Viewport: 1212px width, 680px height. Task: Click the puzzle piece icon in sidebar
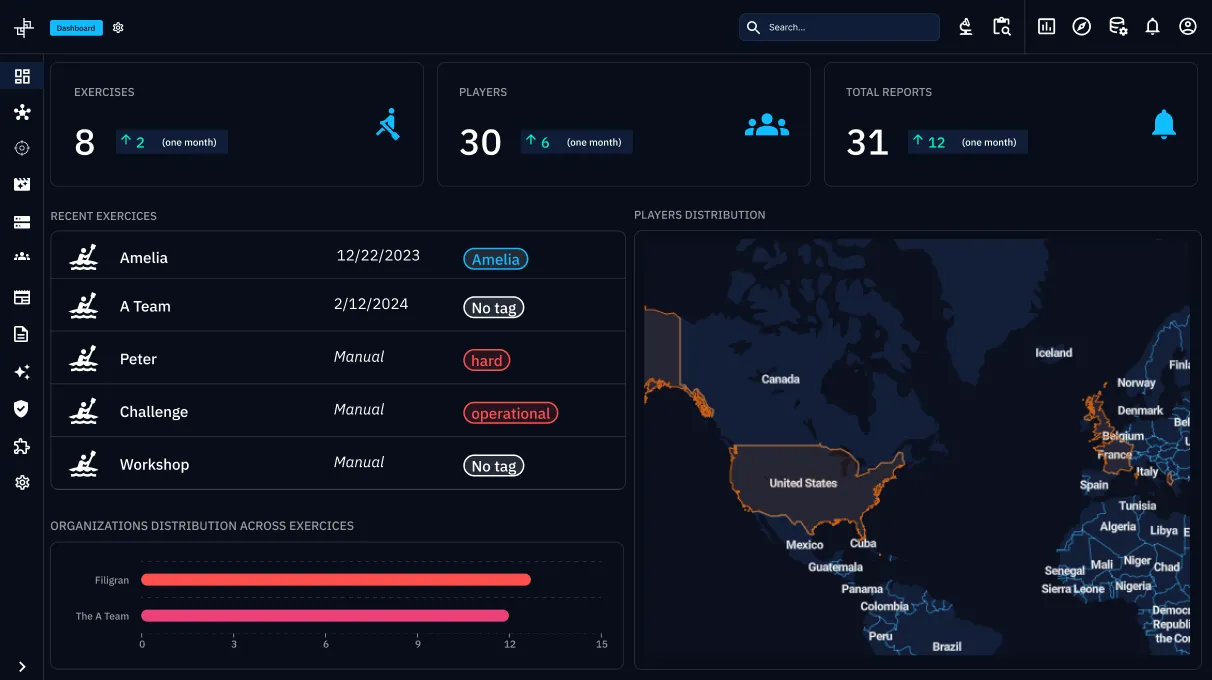click(x=22, y=446)
